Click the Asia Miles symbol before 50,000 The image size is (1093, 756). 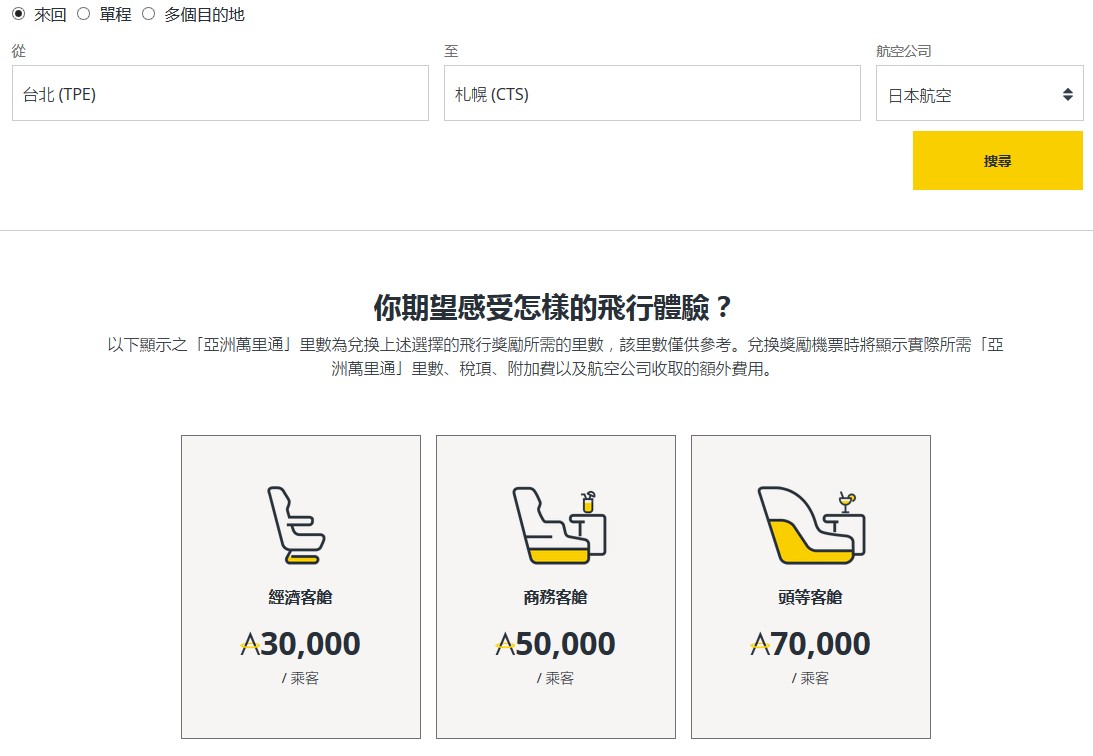click(505, 645)
